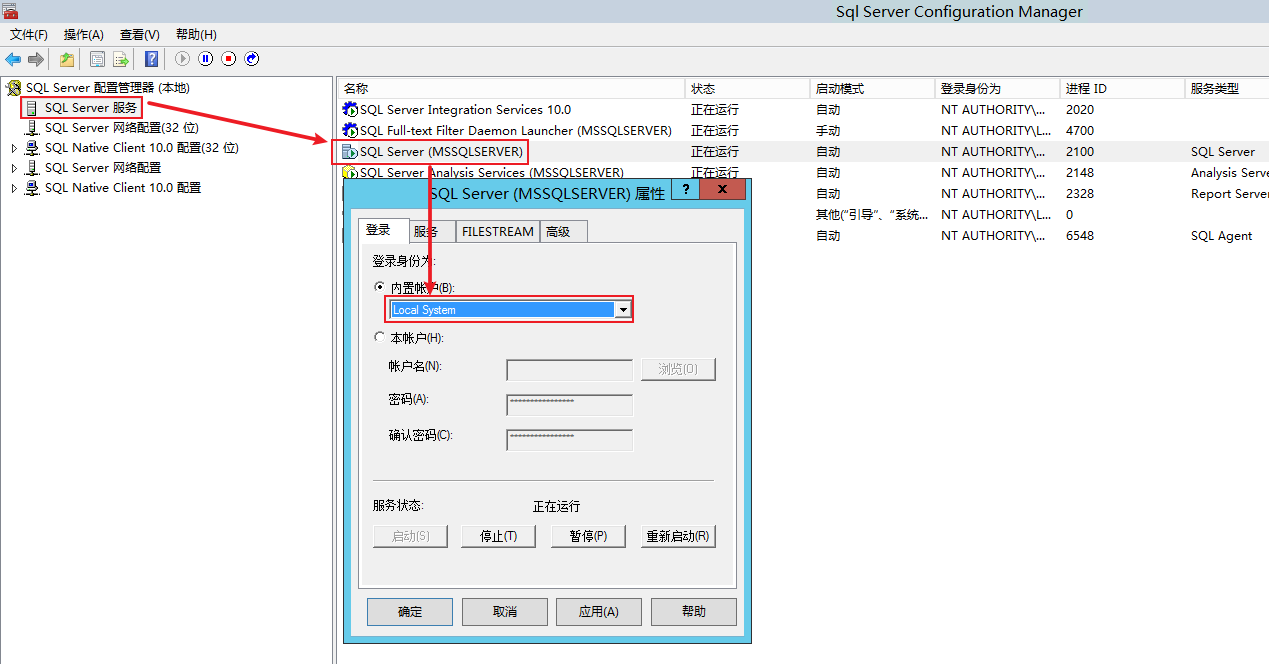Click the SQL Server Configuration Manager app icon
The height and width of the screenshot is (664, 1269).
[12, 11]
